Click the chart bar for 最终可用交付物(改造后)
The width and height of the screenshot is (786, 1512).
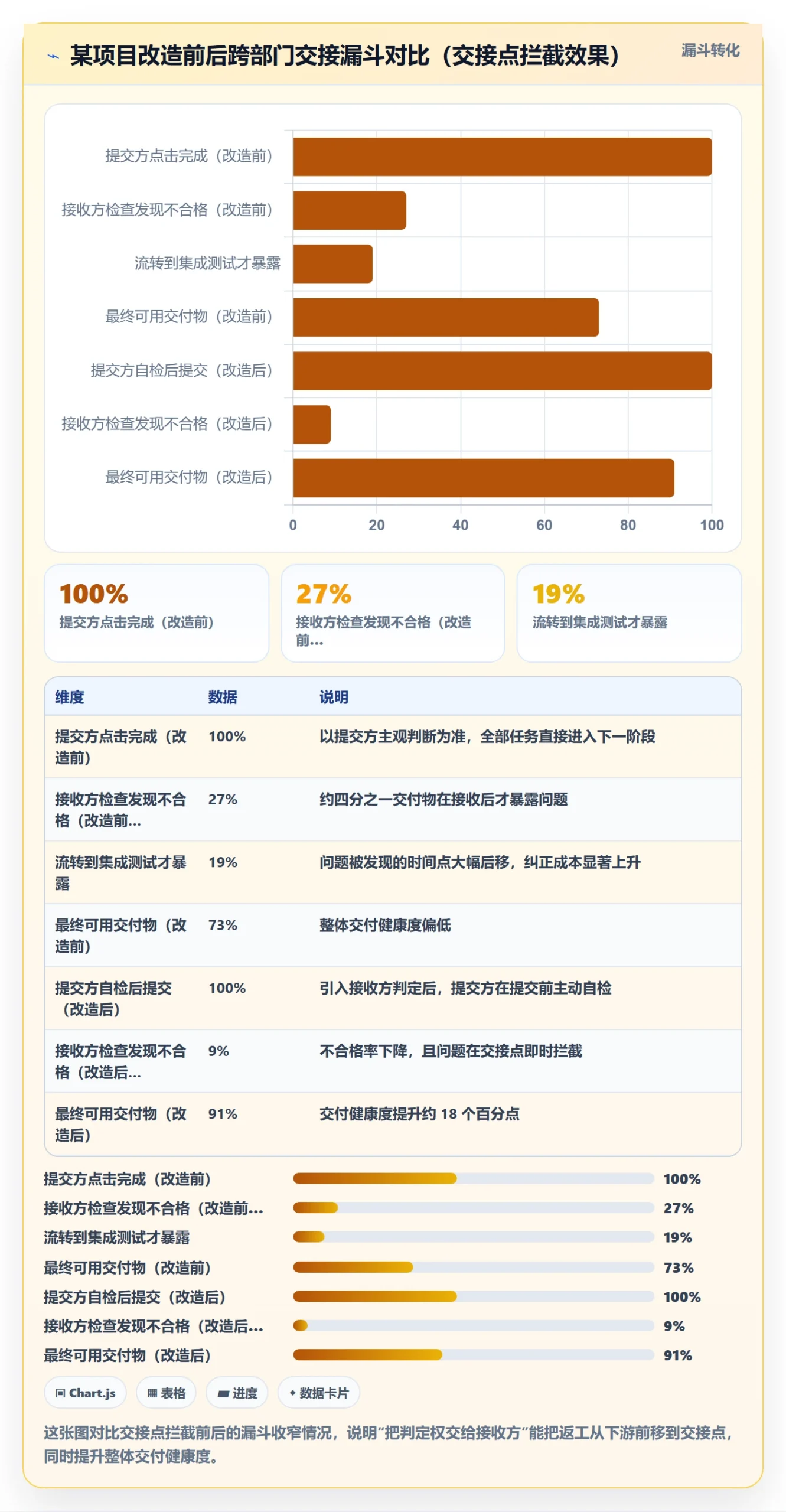[x=484, y=478]
